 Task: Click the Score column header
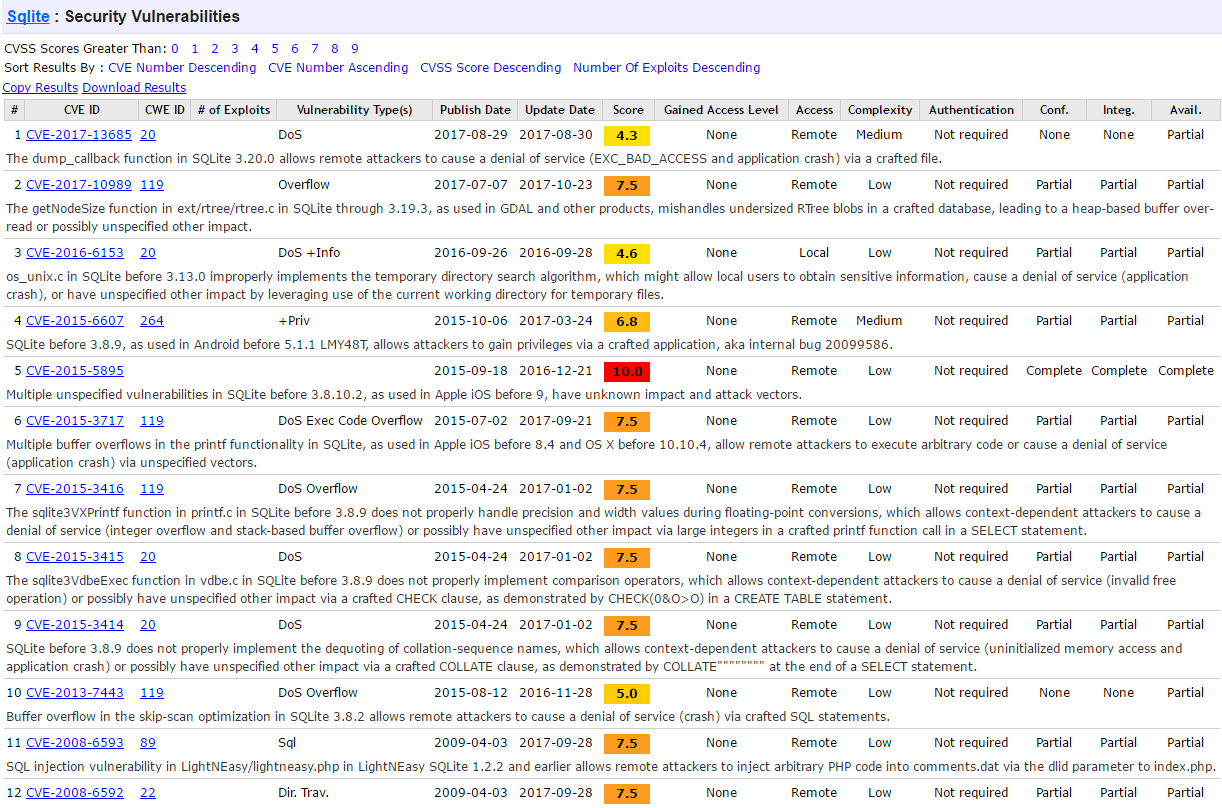point(629,110)
